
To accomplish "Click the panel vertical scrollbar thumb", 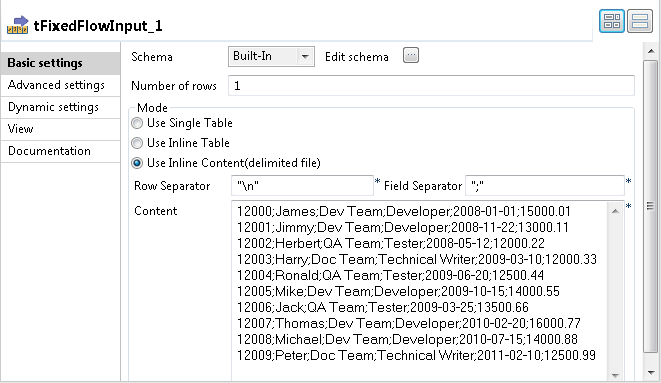I will [651, 206].
